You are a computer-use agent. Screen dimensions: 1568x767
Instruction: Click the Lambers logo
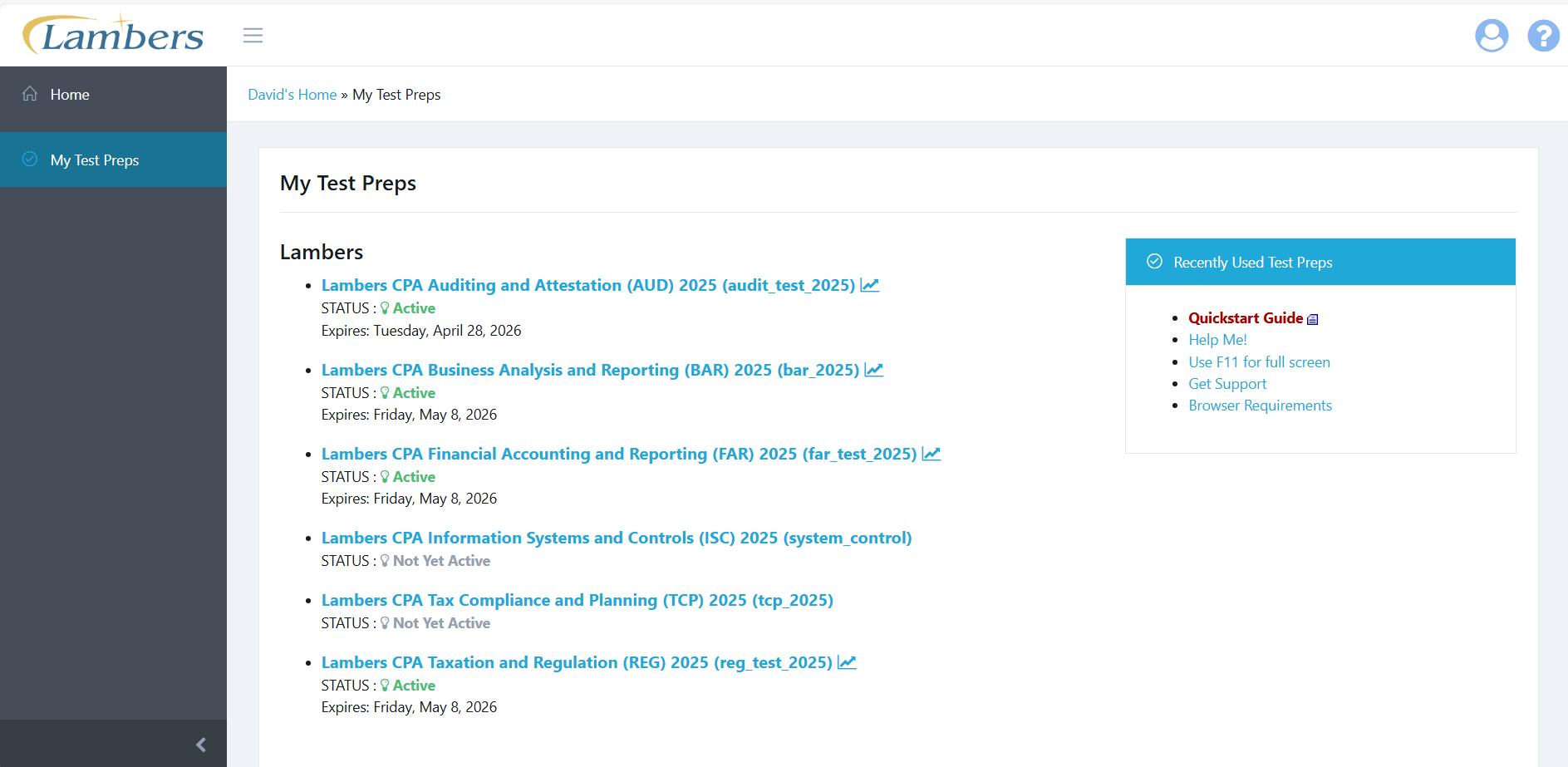click(x=113, y=35)
